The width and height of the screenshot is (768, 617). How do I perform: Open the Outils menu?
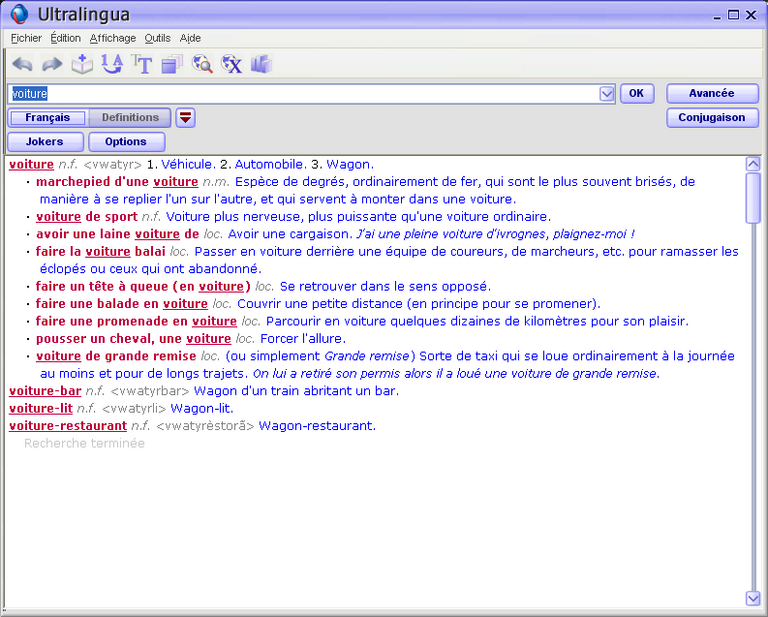[x=157, y=38]
